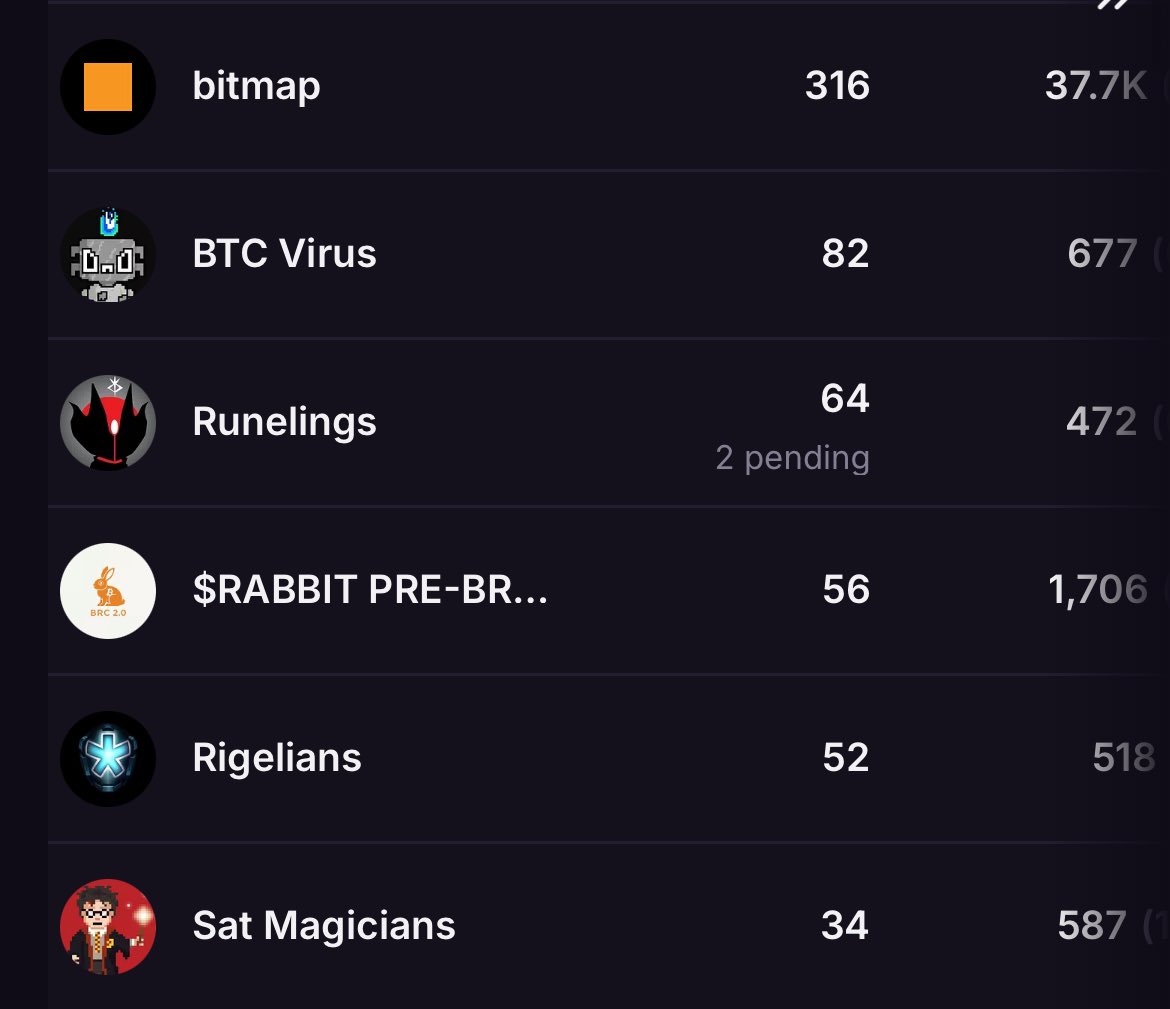Click the "2 pending" label under Runelings

(792, 458)
